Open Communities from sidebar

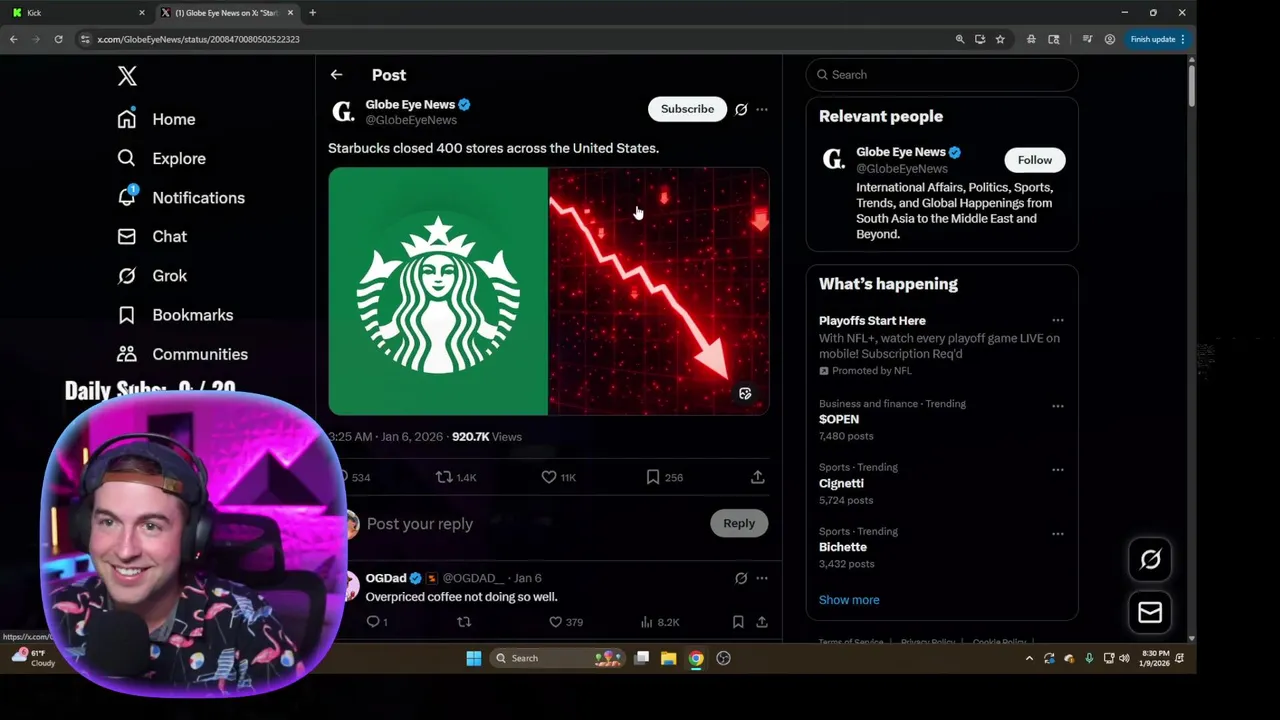click(182, 354)
